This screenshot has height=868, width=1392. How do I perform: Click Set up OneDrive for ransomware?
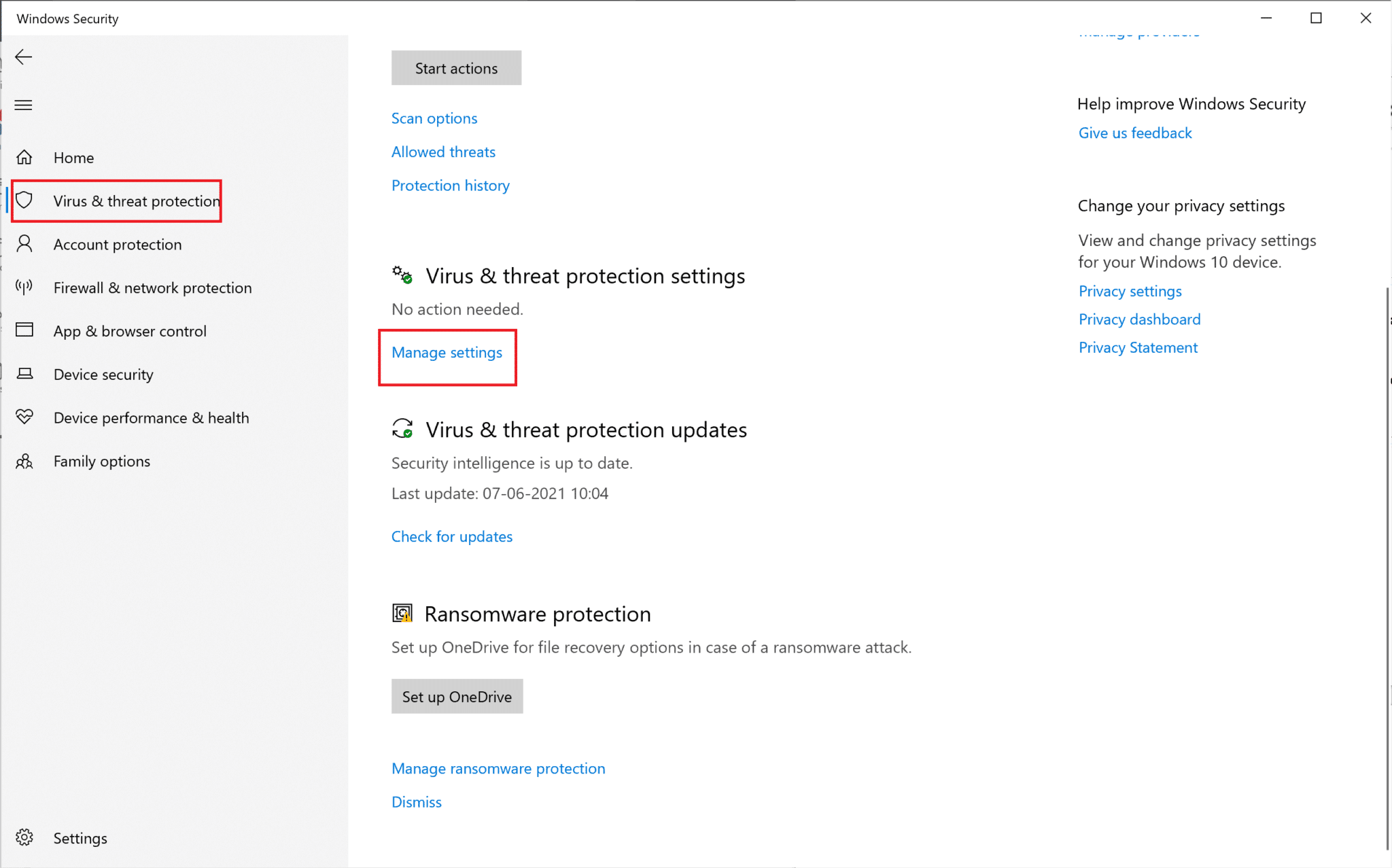pos(457,696)
